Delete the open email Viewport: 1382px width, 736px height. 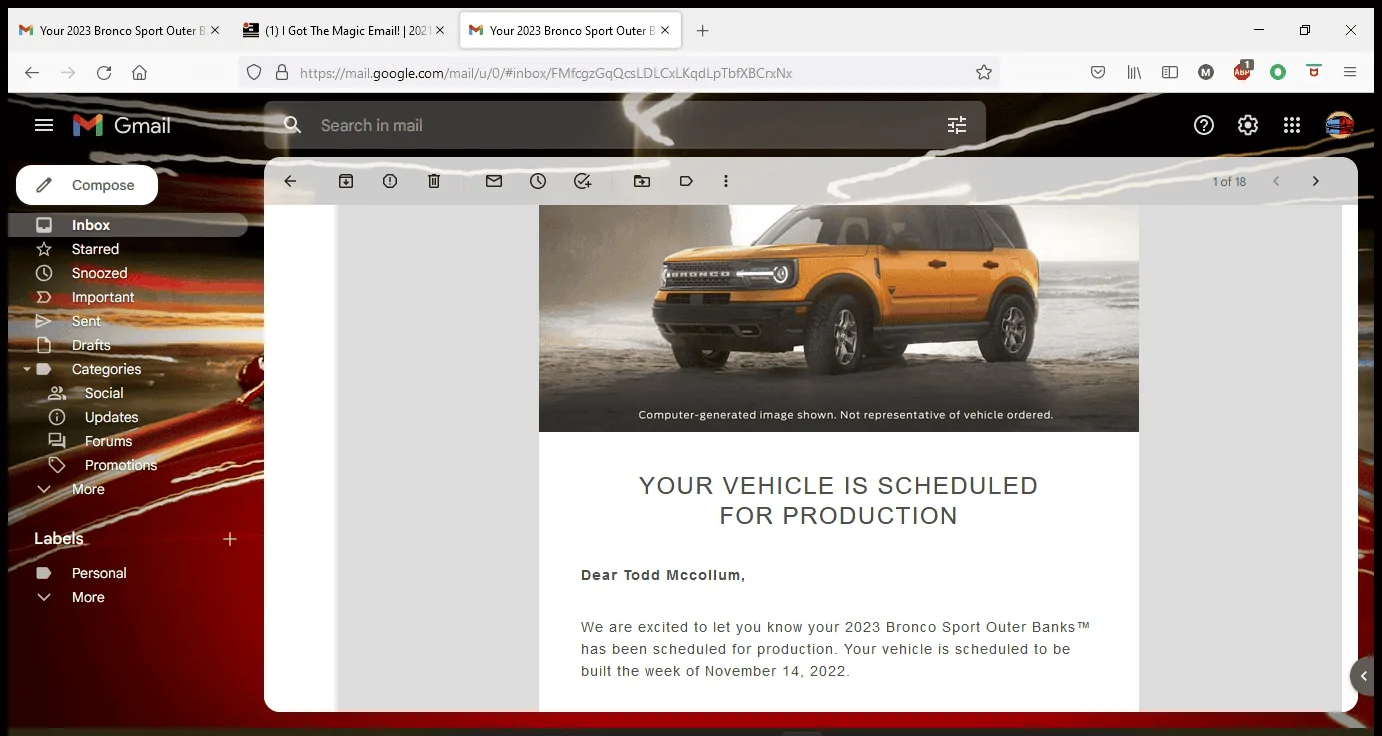433,181
